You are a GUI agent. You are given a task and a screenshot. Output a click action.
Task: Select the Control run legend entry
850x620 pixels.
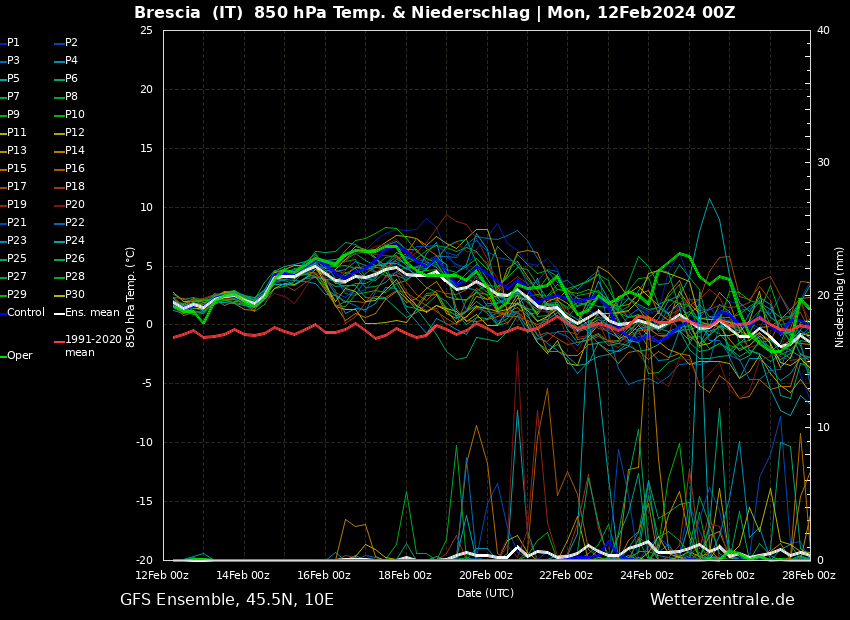point(25,313)
